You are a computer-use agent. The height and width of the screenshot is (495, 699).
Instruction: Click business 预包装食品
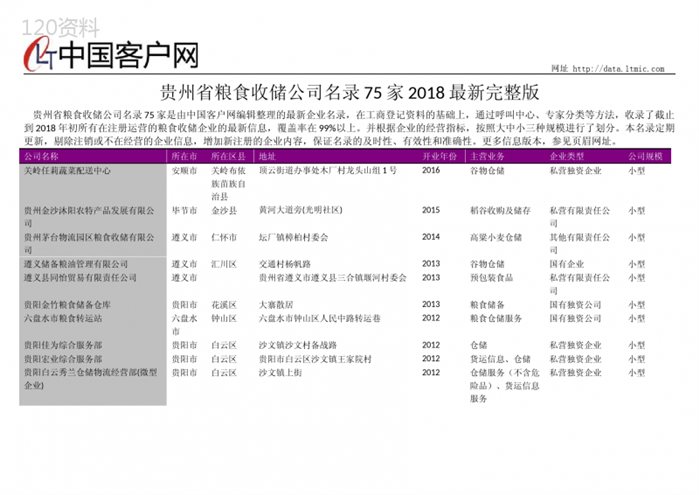(x=491, y=278)
